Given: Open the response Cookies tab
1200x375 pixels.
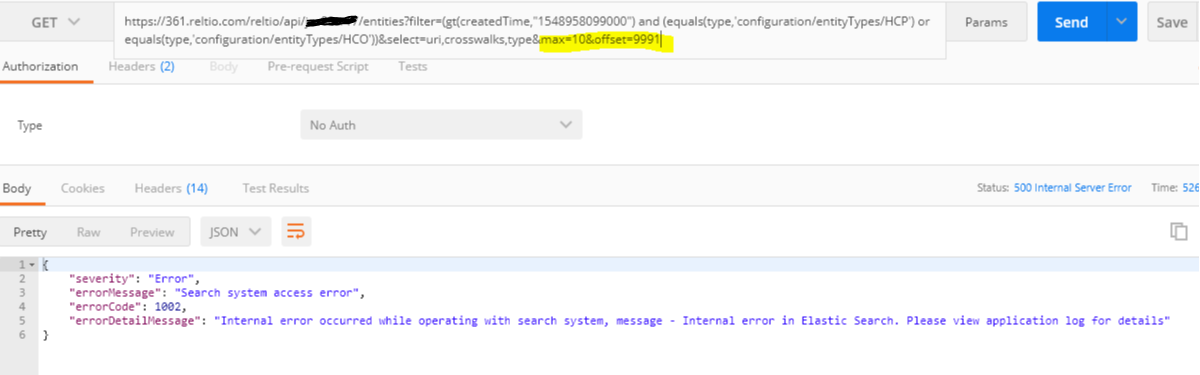Looking at the screenshot, I should click(83, 188).
